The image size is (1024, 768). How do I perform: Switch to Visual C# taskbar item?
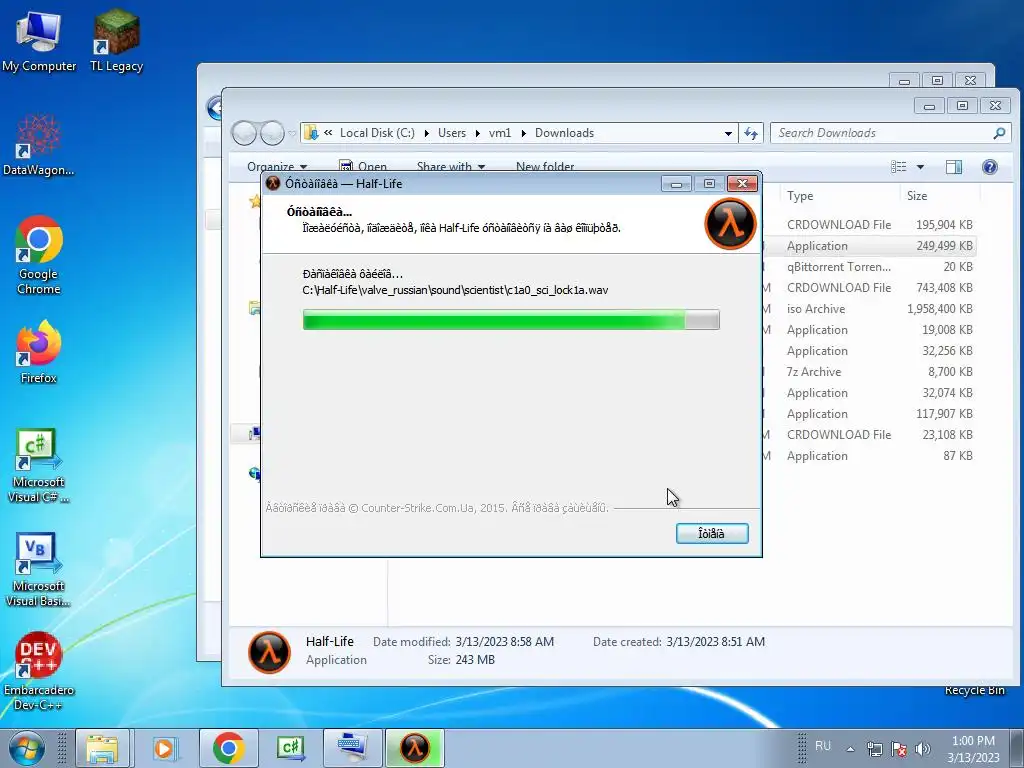(291, 748)
